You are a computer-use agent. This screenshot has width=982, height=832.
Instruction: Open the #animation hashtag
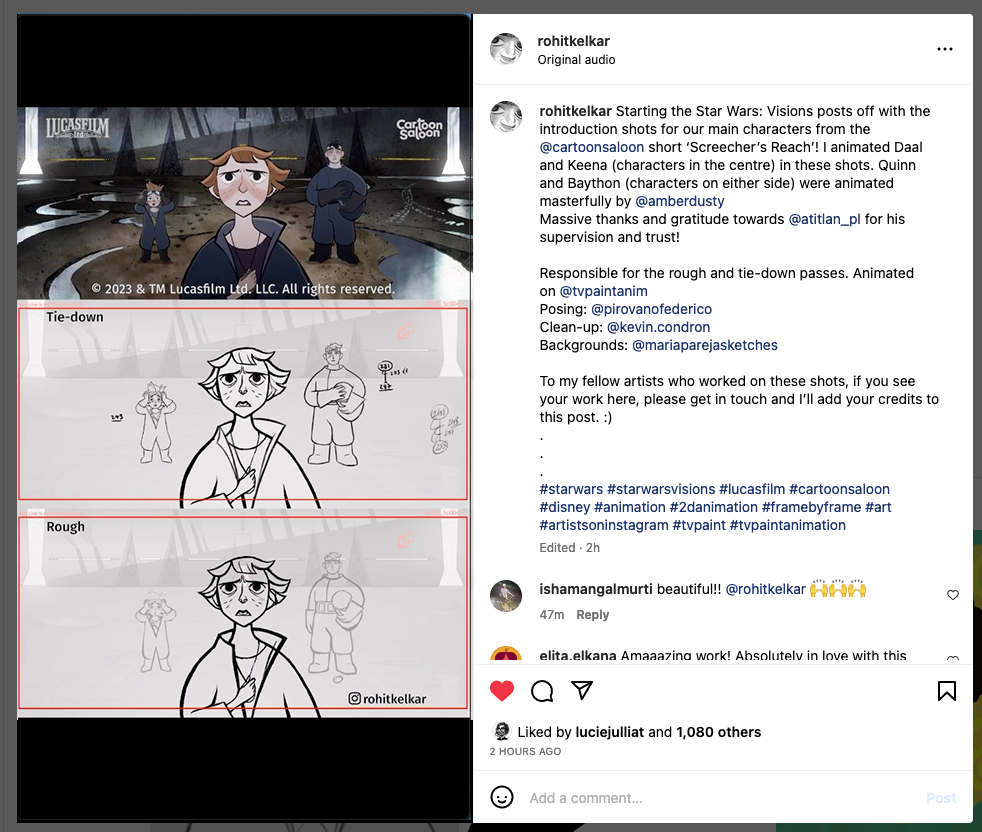click(x=629, y=507)
